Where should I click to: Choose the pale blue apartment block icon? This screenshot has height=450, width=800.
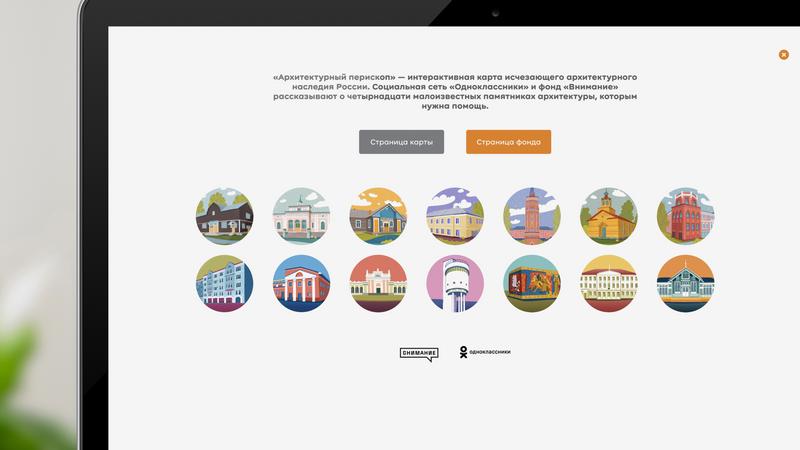coord(224,283)
